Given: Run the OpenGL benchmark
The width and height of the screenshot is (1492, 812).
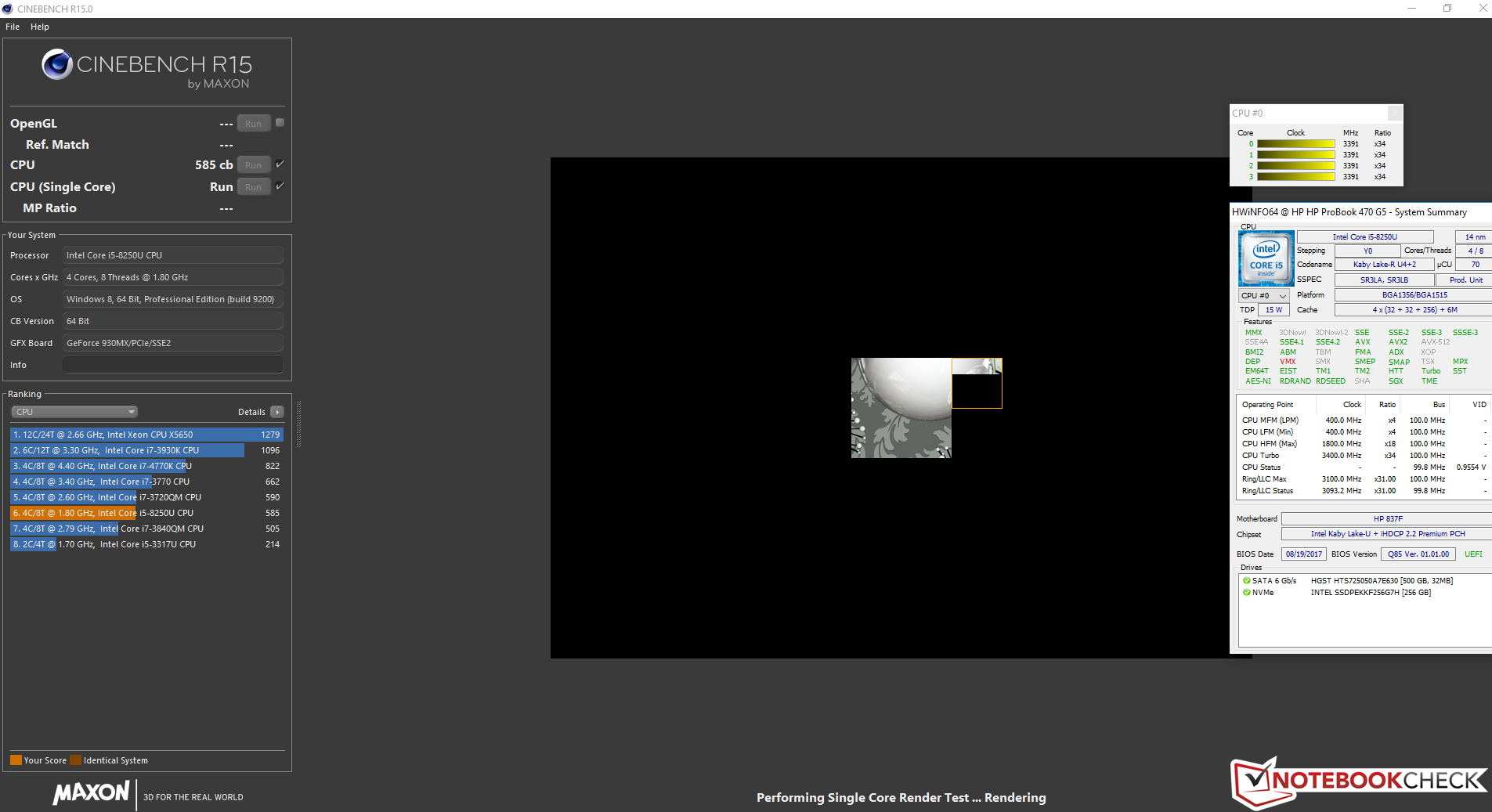Looking at the screenshot, I should click(254, 124).
